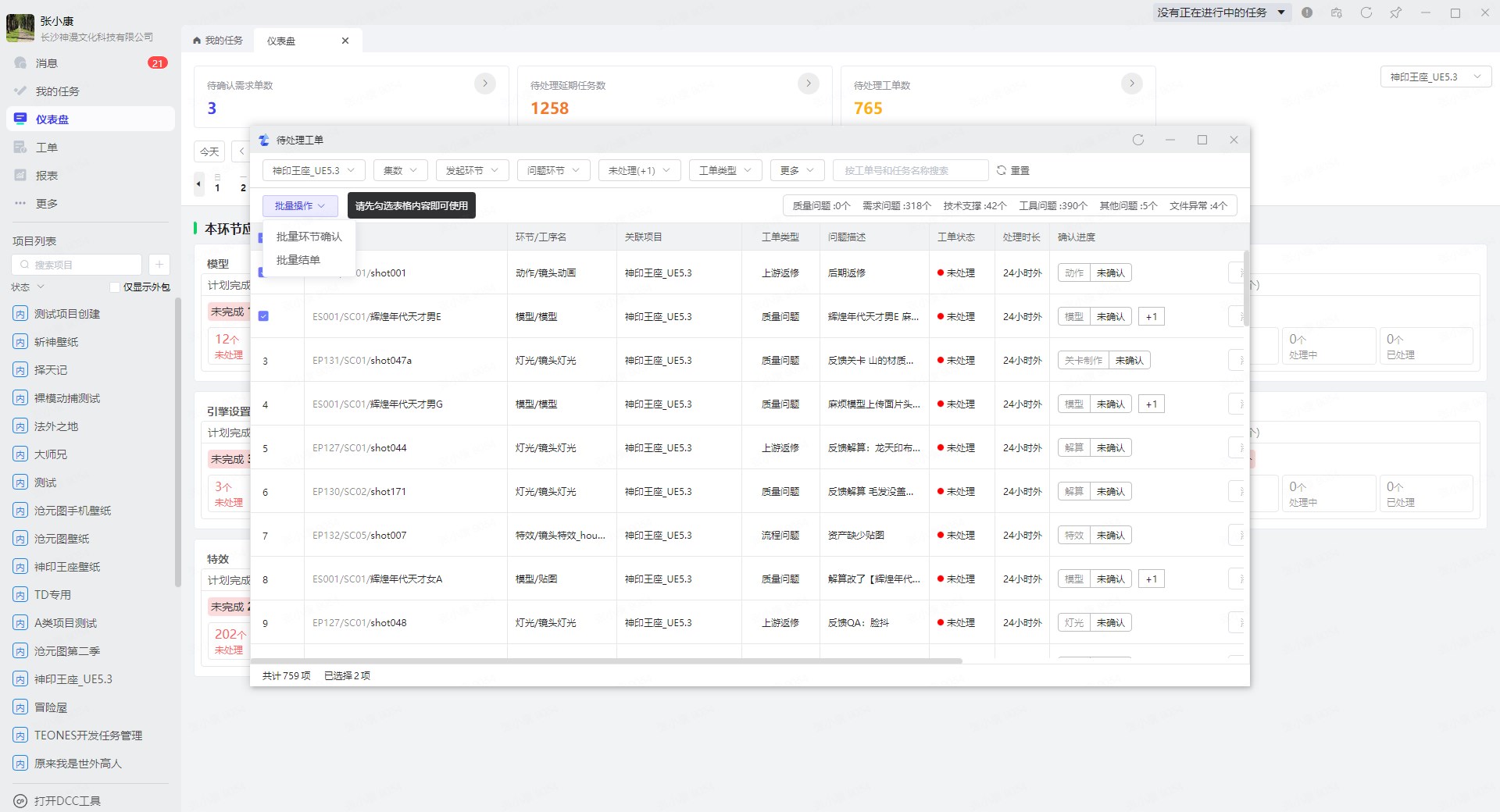
Task: Click +1 tag on 辉煌年代天才男G row
Action: (x=1152, y=404)
